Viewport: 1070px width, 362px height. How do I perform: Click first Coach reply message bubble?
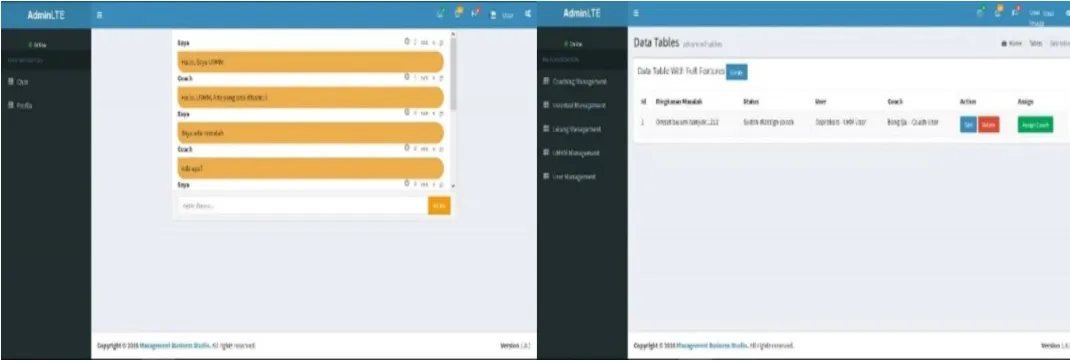click(310, 98)
